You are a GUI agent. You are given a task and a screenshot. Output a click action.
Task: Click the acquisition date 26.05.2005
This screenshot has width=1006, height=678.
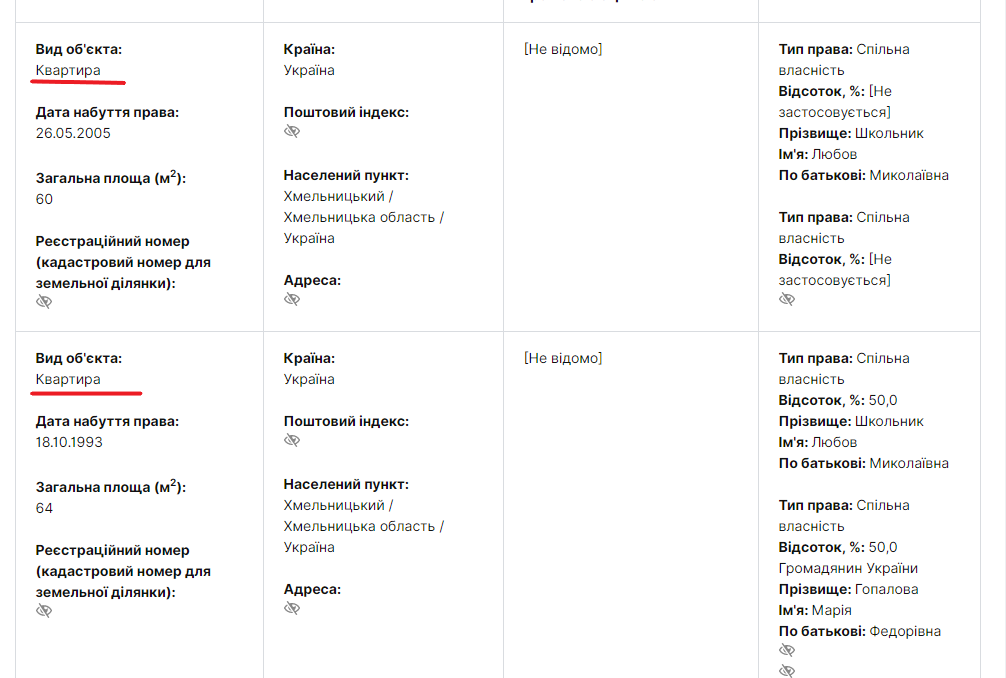[73, 133]
